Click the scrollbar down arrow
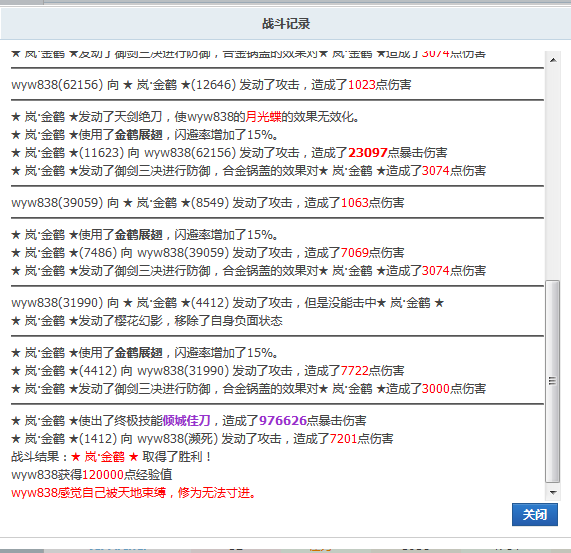571x553 pixels. point(553,492)
